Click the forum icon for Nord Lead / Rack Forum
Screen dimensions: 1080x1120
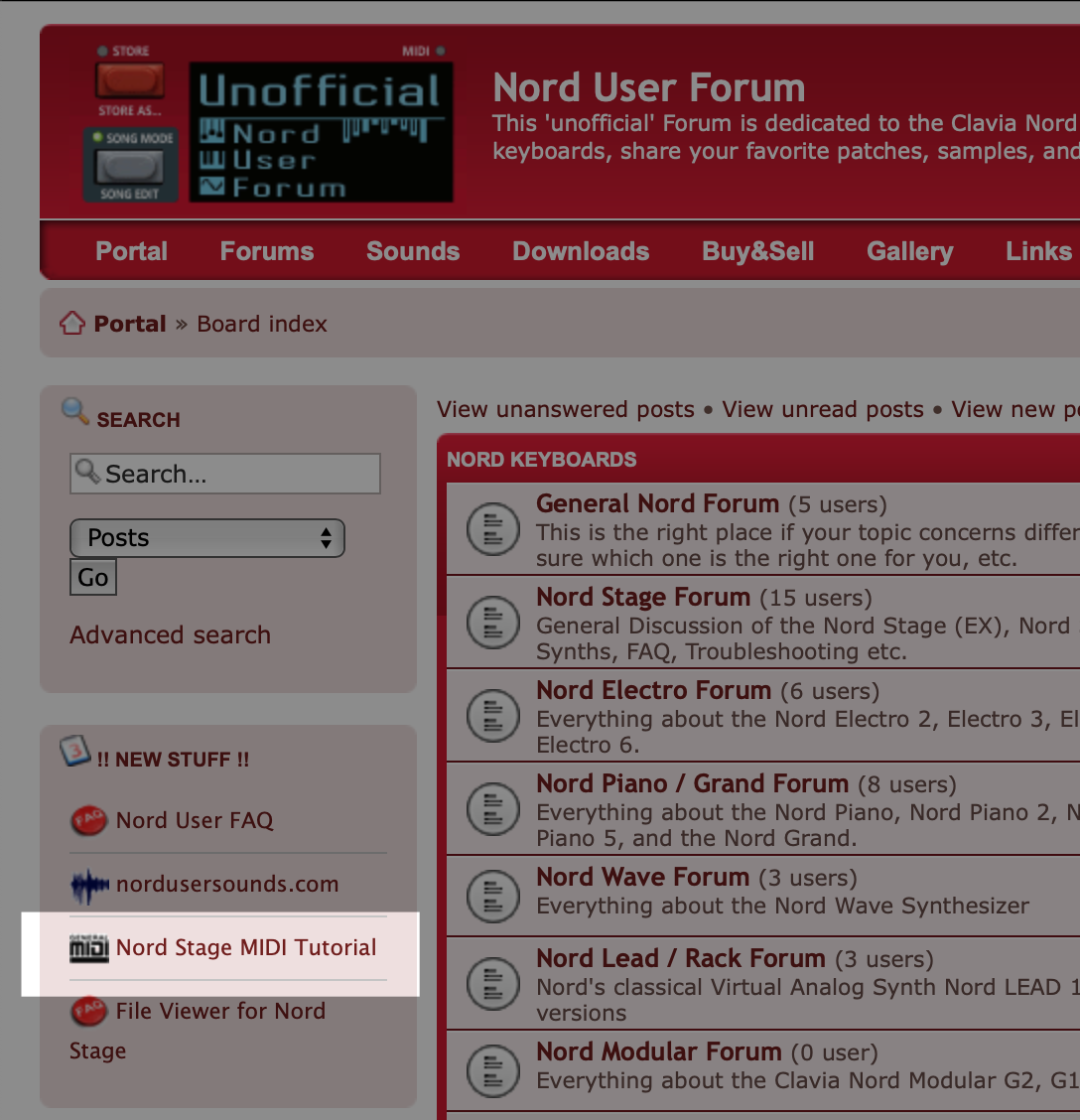[493, 984]
